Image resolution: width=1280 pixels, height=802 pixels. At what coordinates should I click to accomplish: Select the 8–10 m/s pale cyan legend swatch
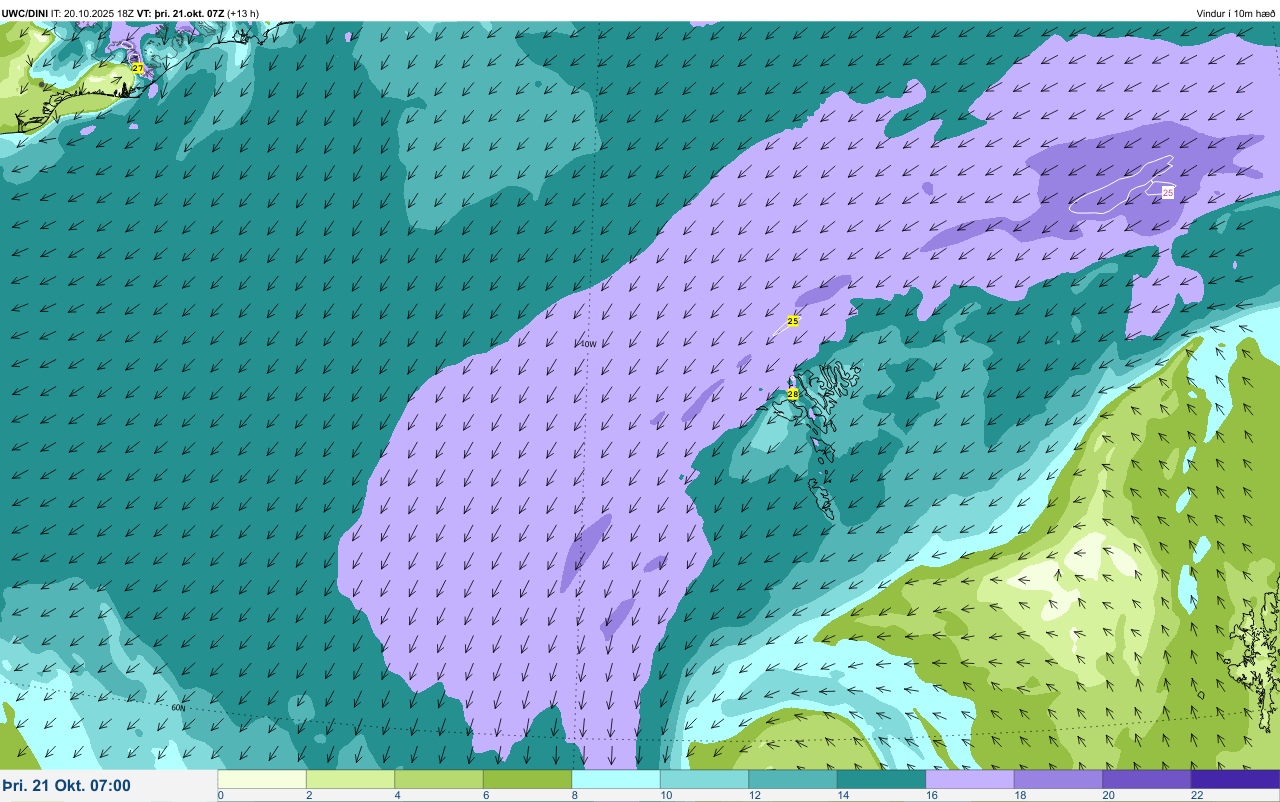616,779
